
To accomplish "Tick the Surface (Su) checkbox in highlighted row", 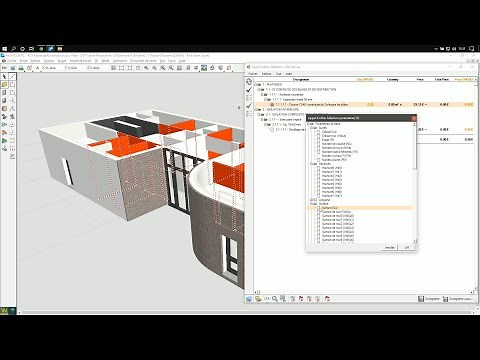I will pos(318,208).
